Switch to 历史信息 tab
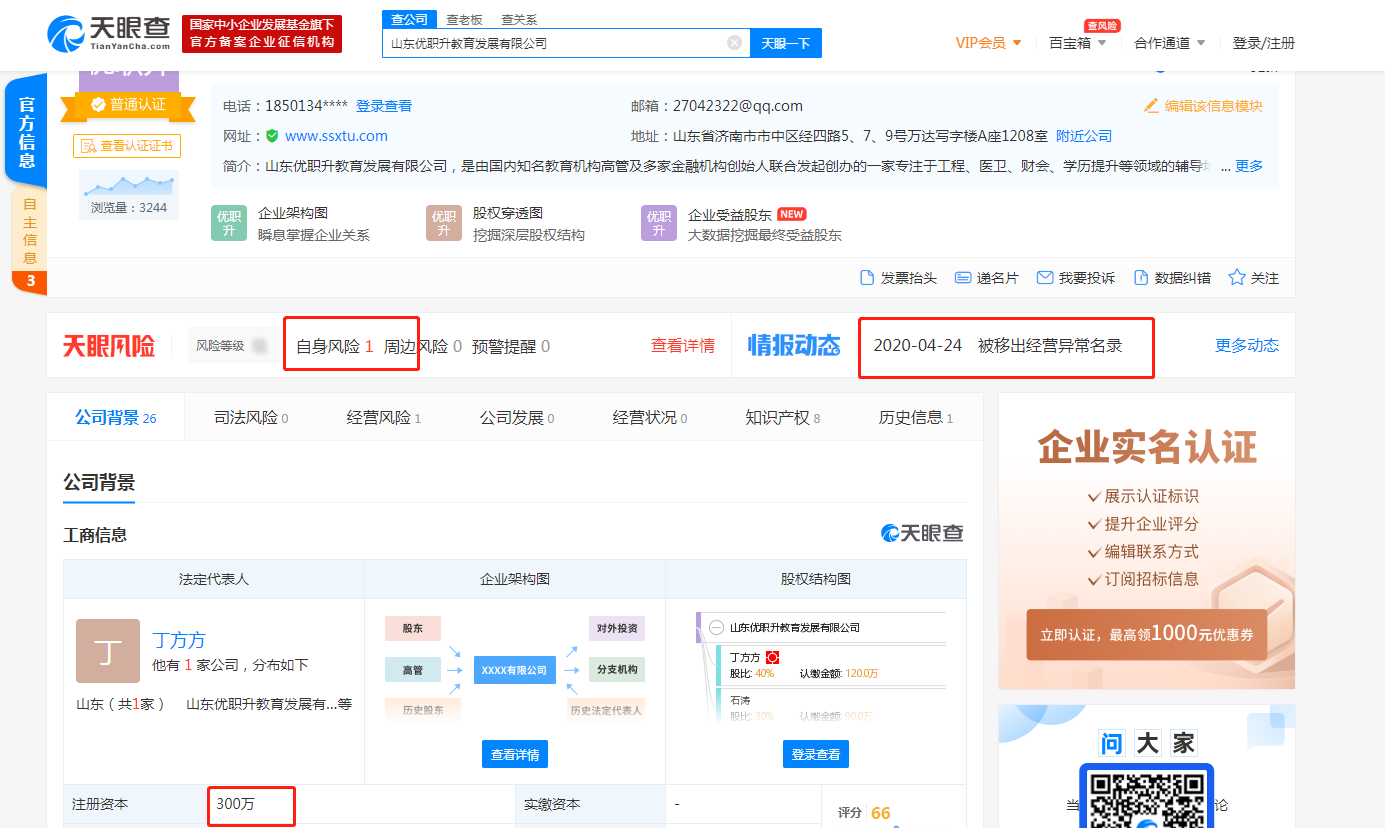Screen dimensions: 1385x828 click(916, 418)
